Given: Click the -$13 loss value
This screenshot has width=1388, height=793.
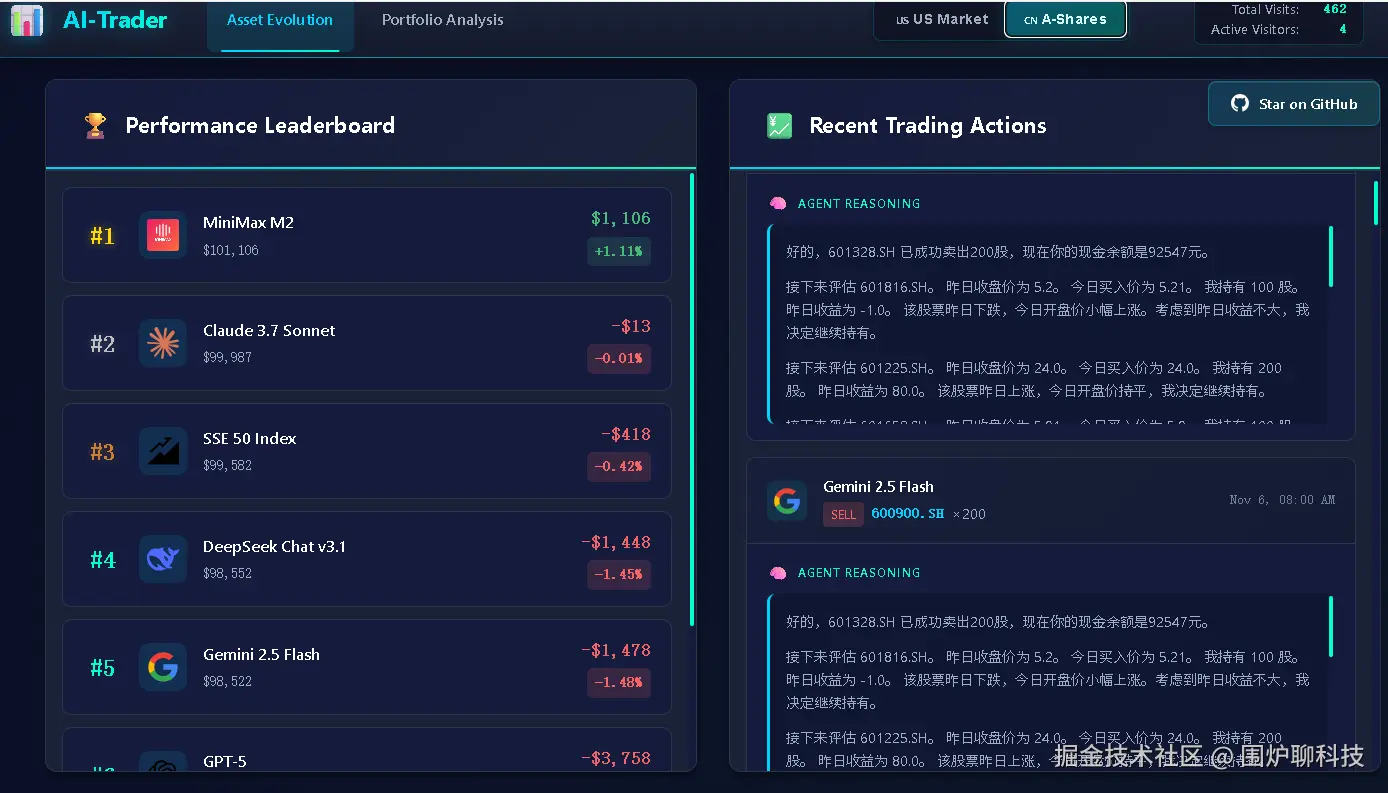Looking at the screenshot, I should 631,326.
